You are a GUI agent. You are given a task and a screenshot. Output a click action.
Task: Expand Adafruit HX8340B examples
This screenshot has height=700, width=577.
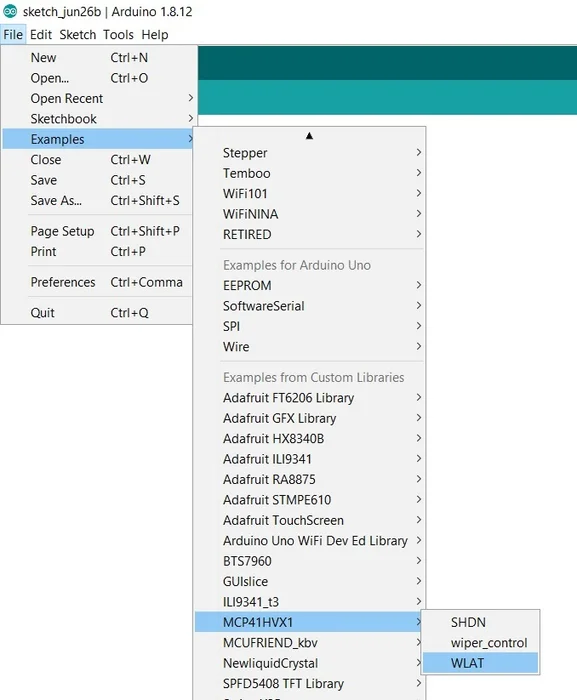310,438
